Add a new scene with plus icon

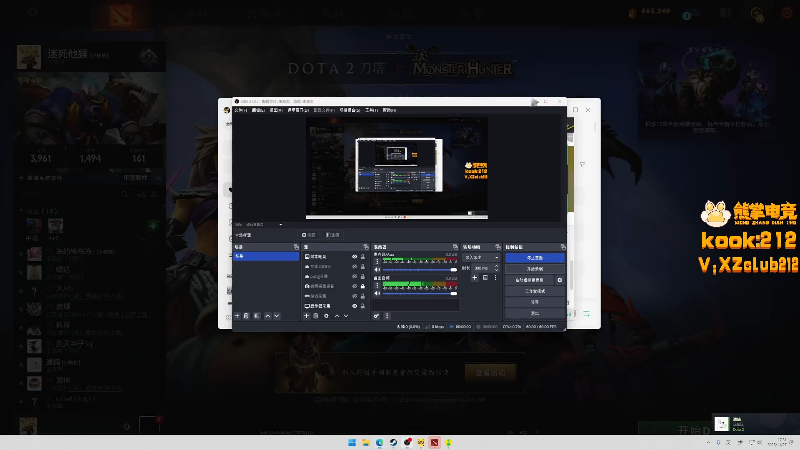(237, 316)
